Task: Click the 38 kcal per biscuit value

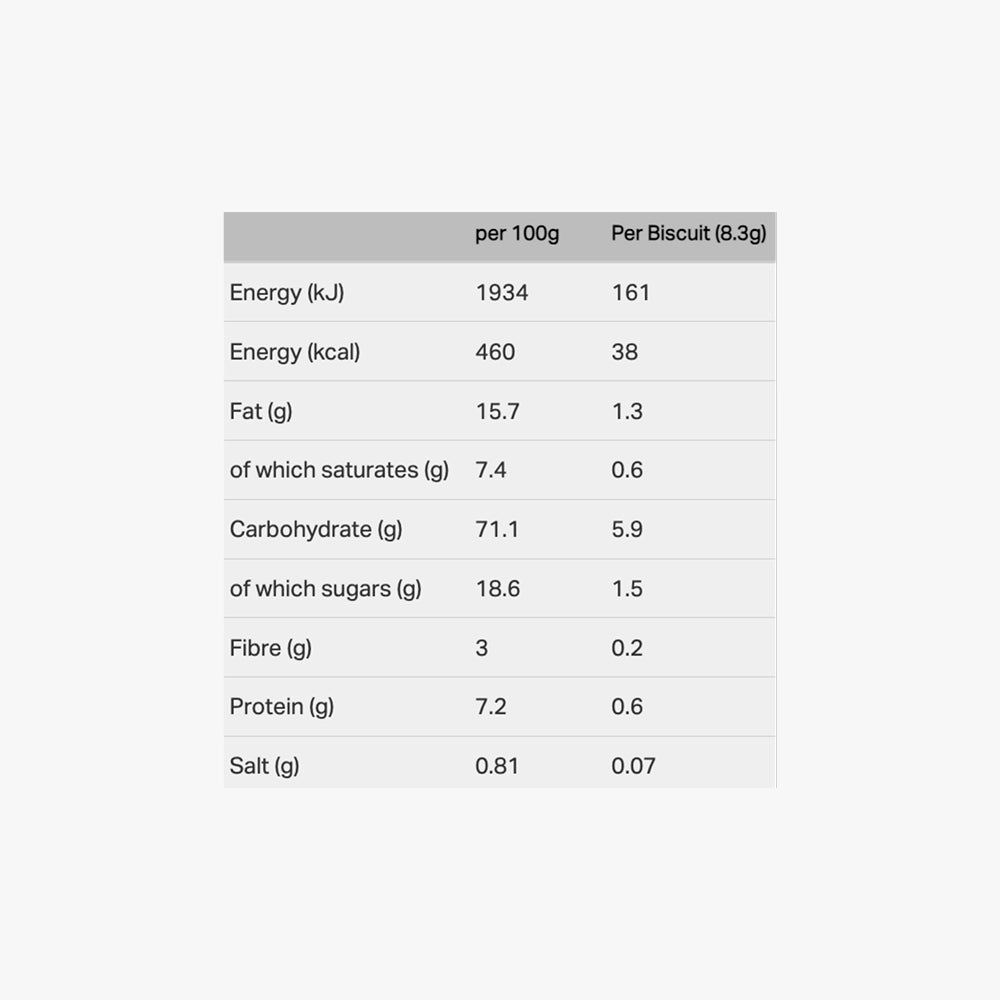Action: (x=624, y=352)
